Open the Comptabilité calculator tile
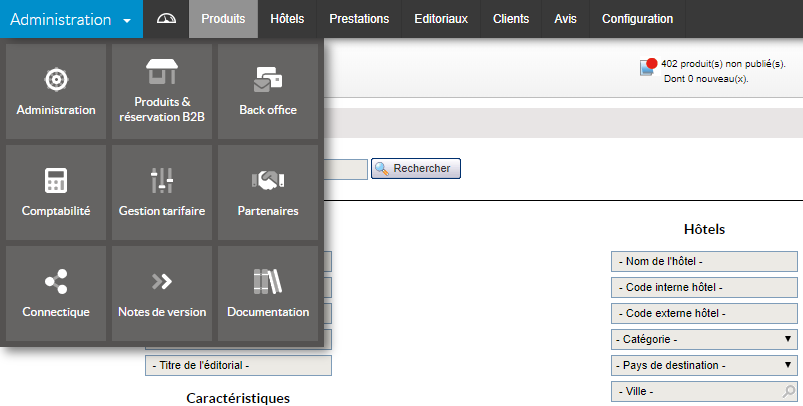Image resolution: width=803 pixels, height=406 pixels. point(56,193)
